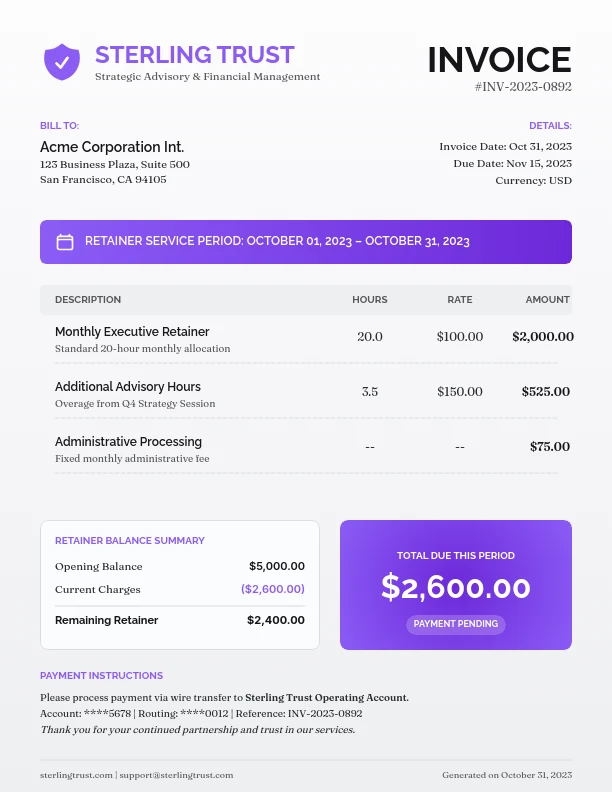Click the $2,600.00 total due amount
The image size is (612, 792).
click(456, 588)
